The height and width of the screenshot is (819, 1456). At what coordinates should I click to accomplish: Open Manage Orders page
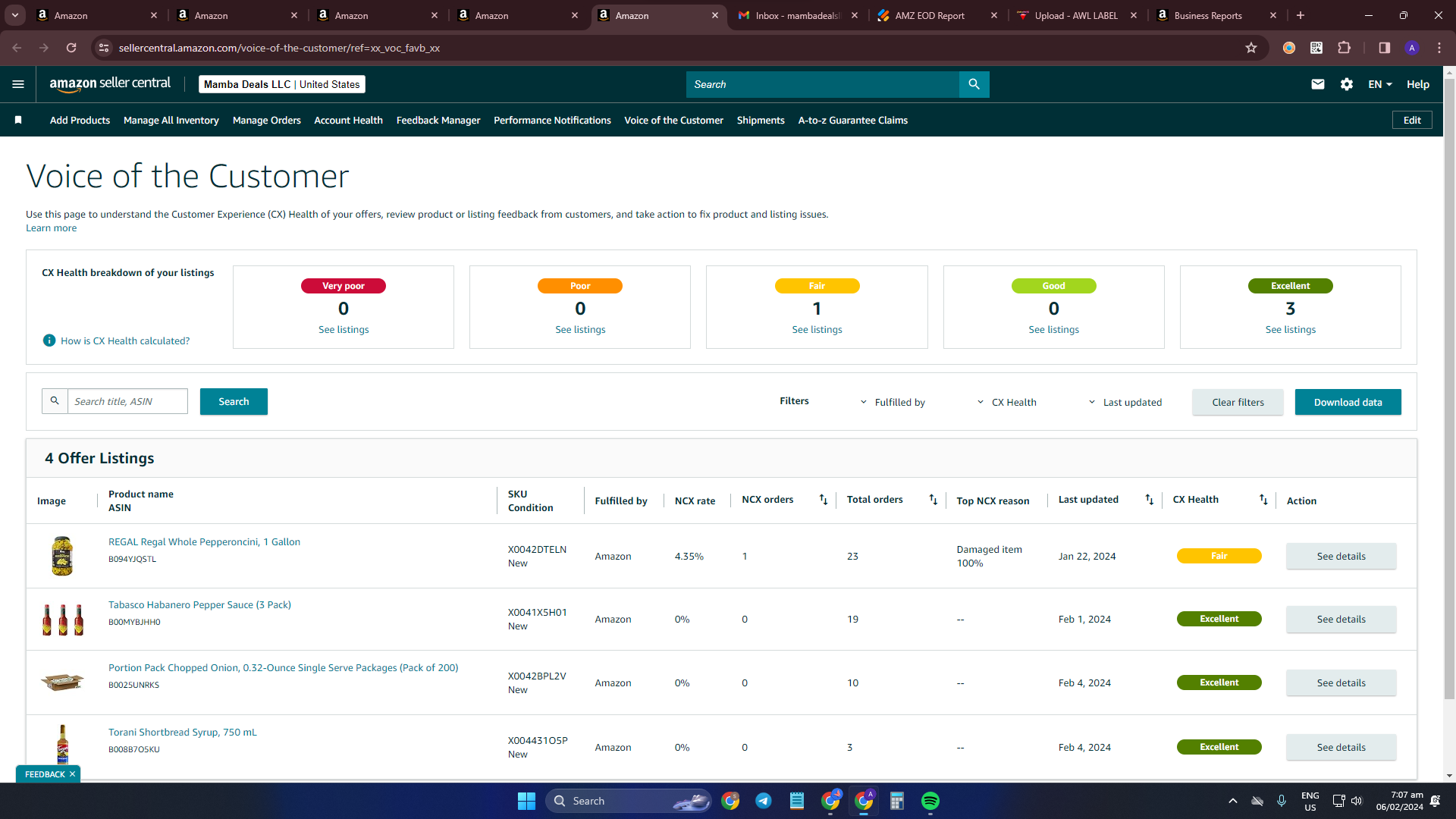pyautogui.click(x=267, y=120)
